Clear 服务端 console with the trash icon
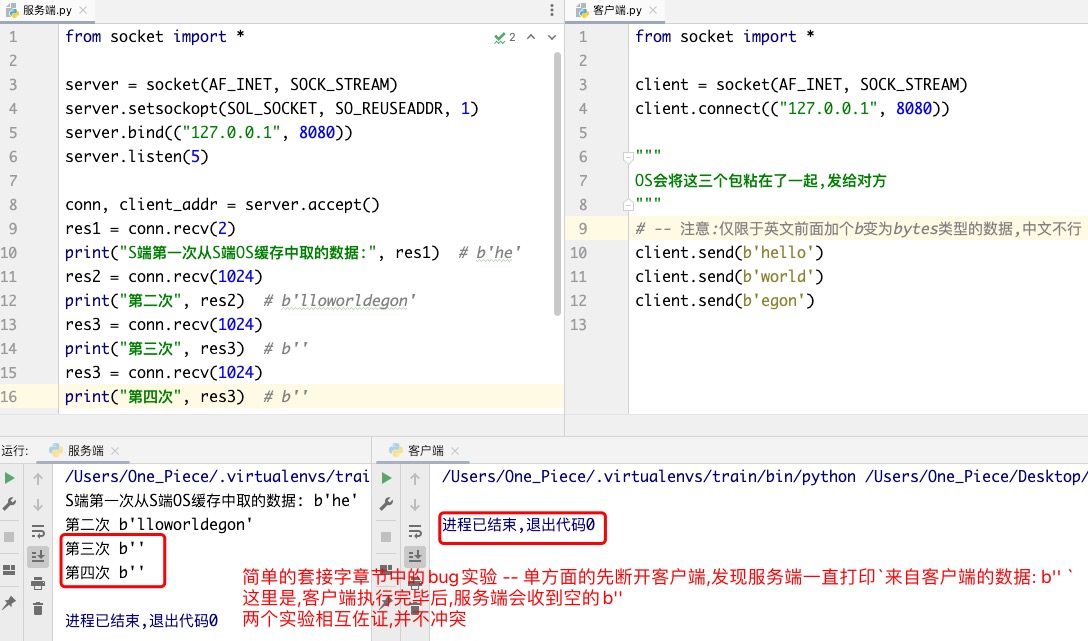Screen dimensions: 1088x641 click(x=38, y=608)
